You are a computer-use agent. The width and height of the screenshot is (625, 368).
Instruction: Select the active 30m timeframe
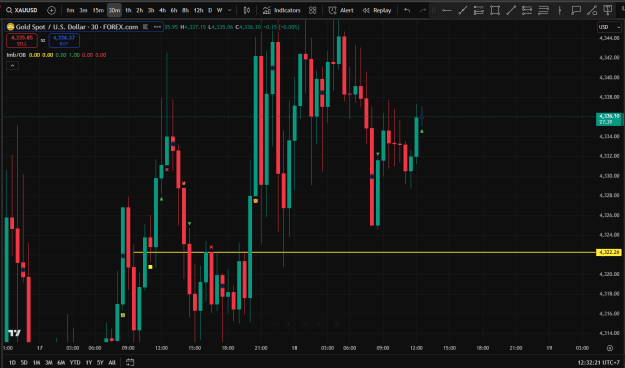tap(114, 10)
